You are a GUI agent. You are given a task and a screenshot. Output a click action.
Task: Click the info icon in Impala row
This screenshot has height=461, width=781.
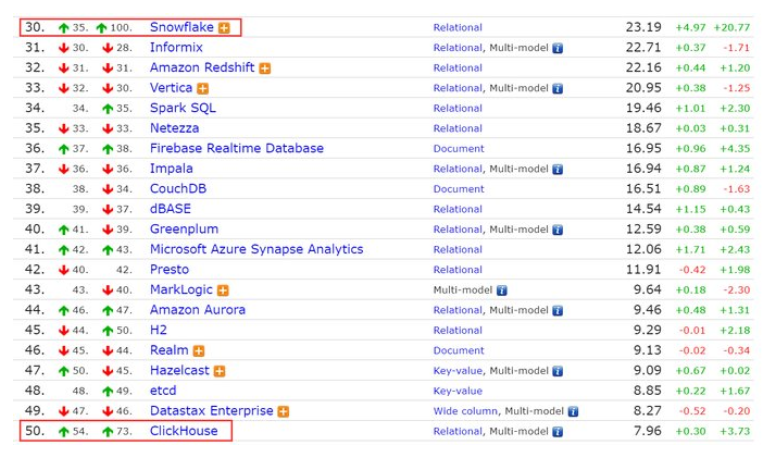558,169
